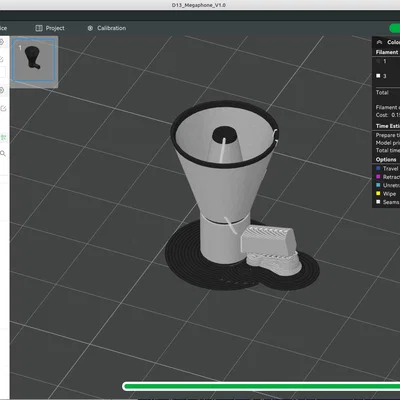Click the Time Estimation header in legend
Viewport: 400px width, 400px height.
388,126
